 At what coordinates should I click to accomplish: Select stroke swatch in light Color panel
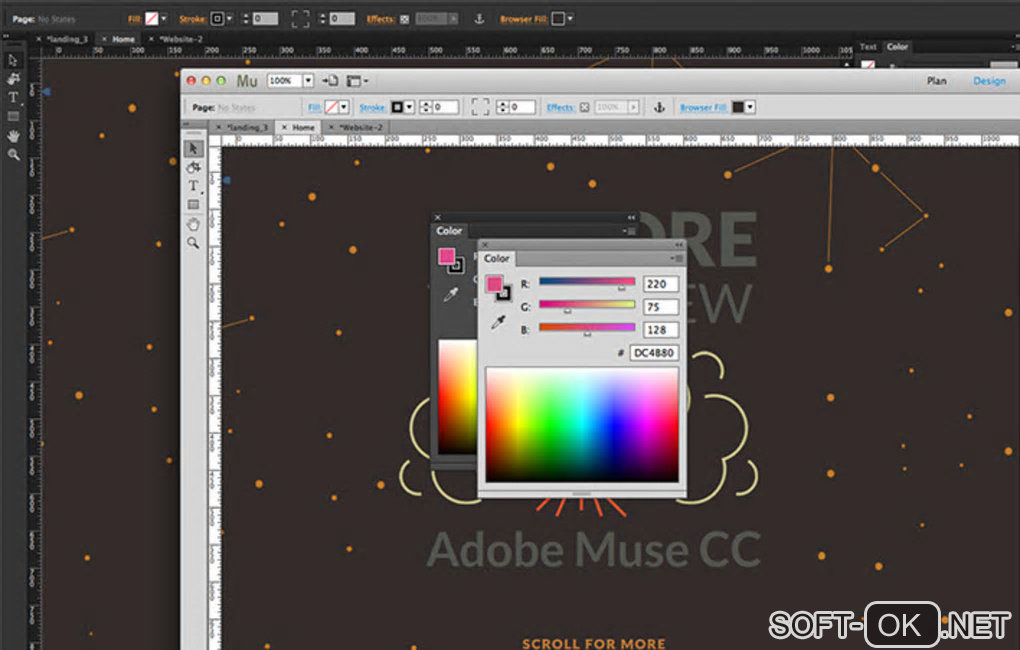(x=503, y=294)
